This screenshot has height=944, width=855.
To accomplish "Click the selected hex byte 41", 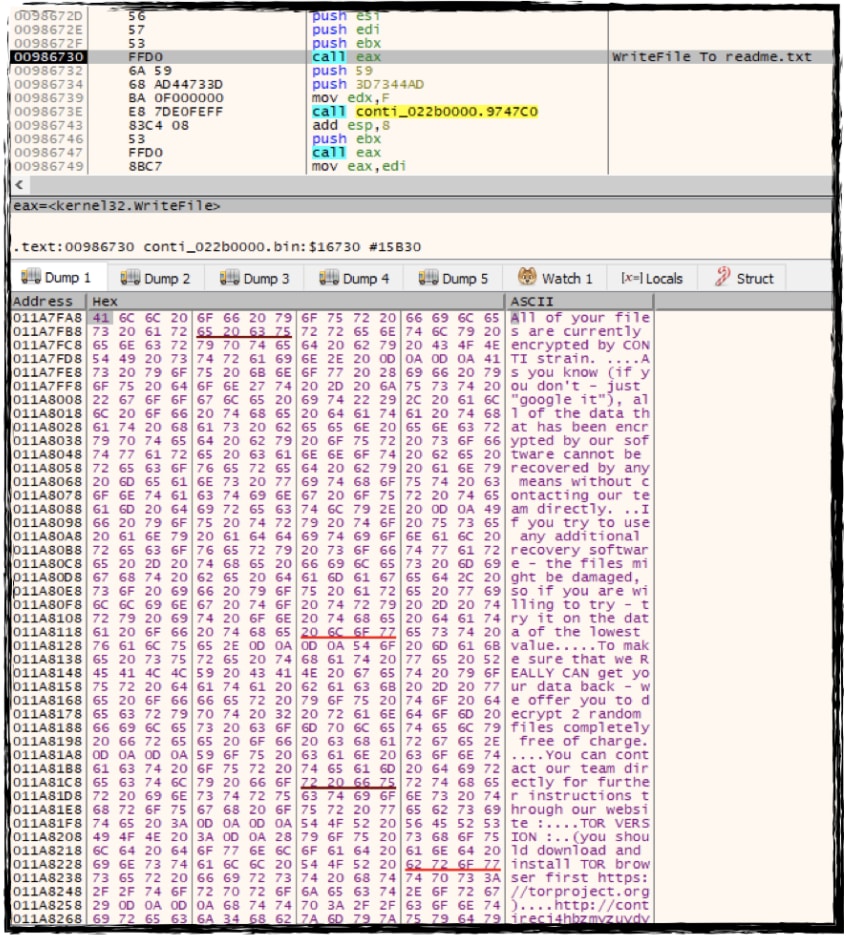I will click(101, 317).
